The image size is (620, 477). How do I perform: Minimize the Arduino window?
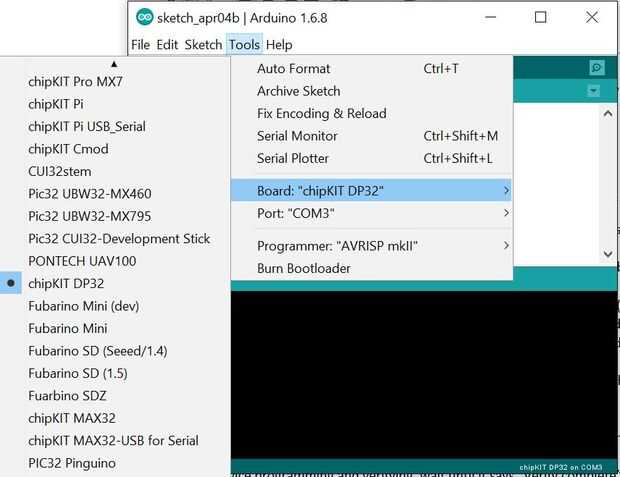[490, 17]
